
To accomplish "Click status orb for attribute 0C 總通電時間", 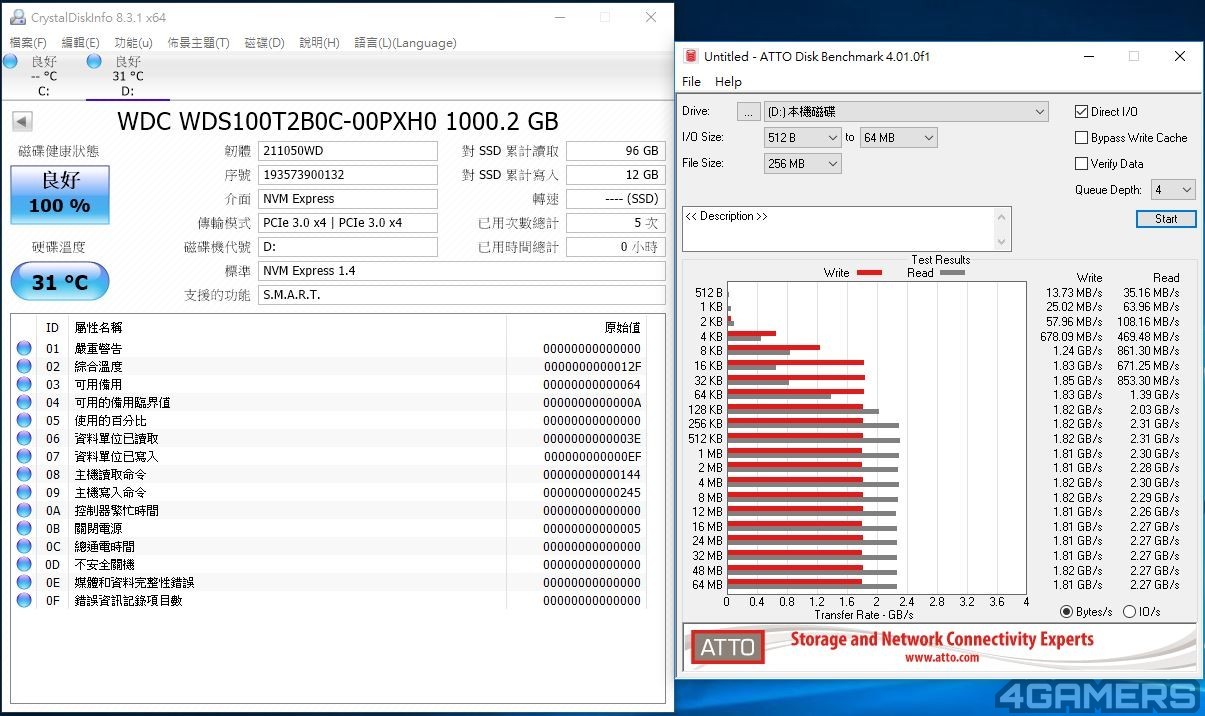I will pyautogui.click(x=24, y=546).
